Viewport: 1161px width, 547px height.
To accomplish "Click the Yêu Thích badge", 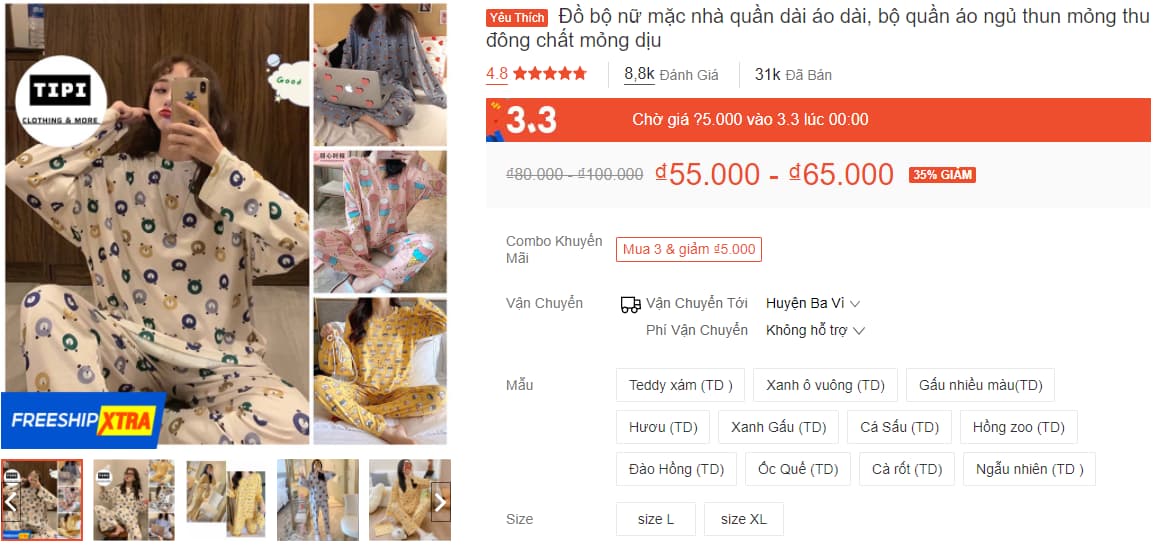I will (516, 18).
